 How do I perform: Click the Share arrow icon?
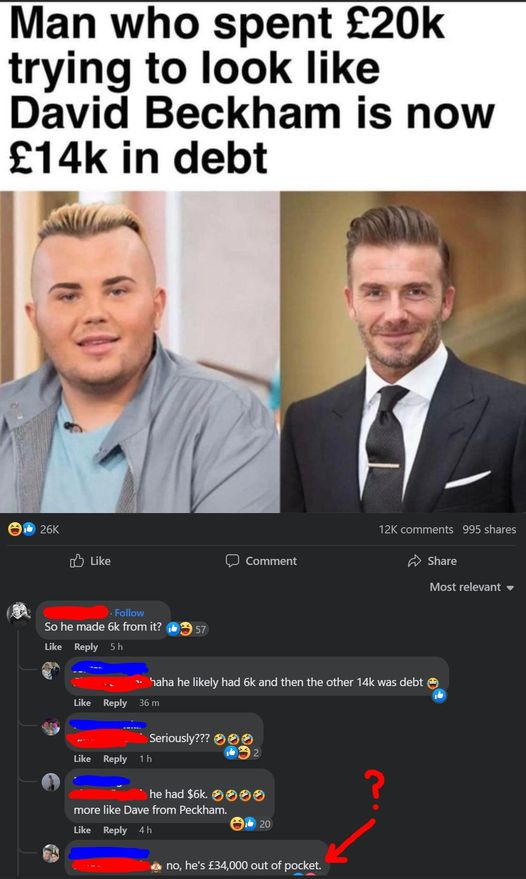(x=414, y=561)
